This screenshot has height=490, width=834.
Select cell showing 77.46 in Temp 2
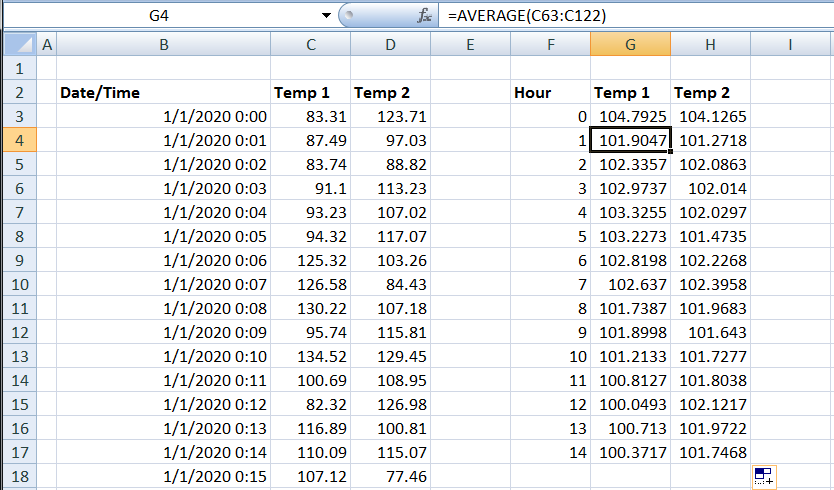coord(390,476)
